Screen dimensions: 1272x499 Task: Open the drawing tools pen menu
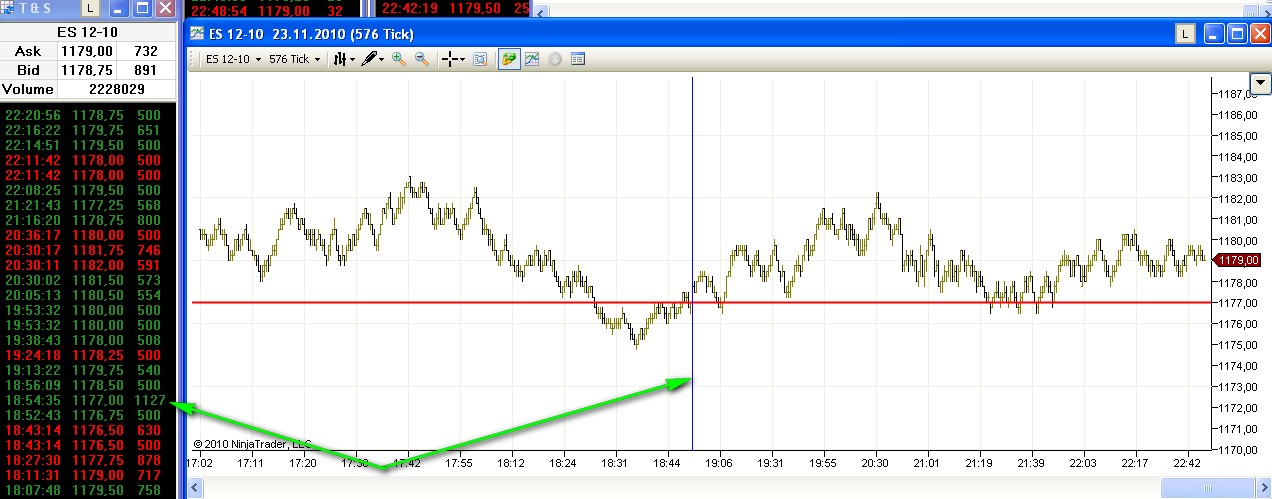[373, 59]
